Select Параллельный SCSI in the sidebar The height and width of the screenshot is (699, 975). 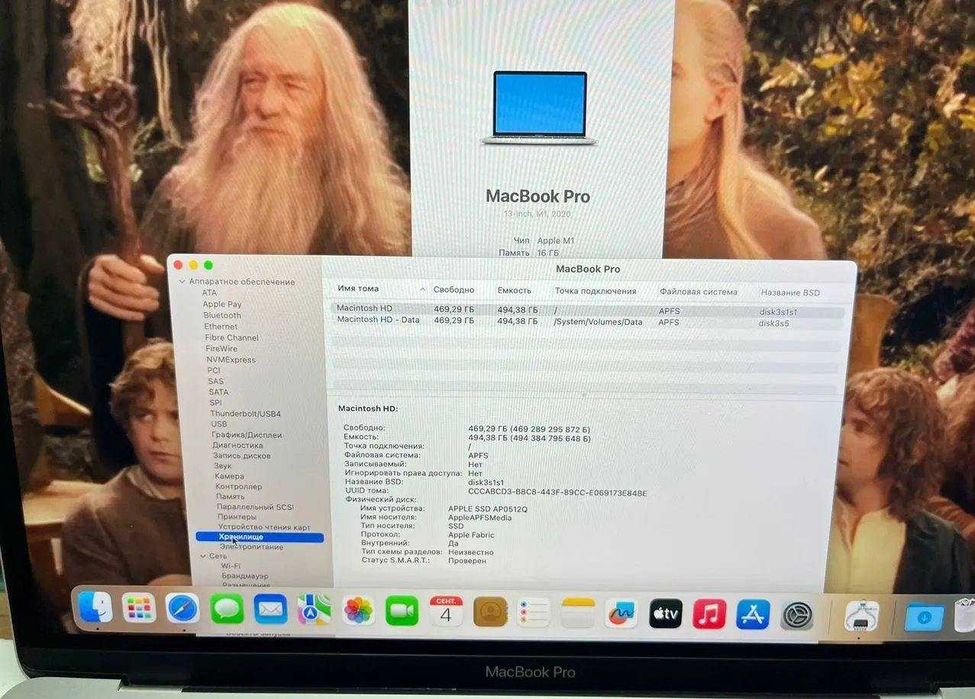(255, 507)
